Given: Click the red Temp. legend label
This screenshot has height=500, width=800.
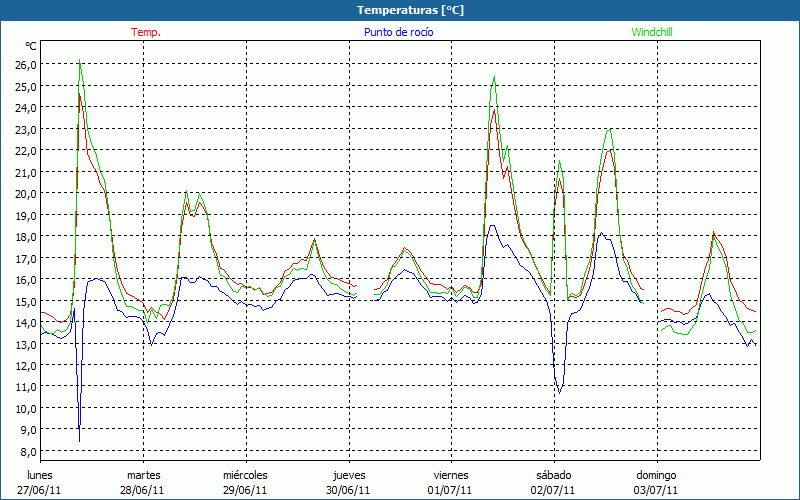Looking at the screenshot, I should (x=146, y=32).
